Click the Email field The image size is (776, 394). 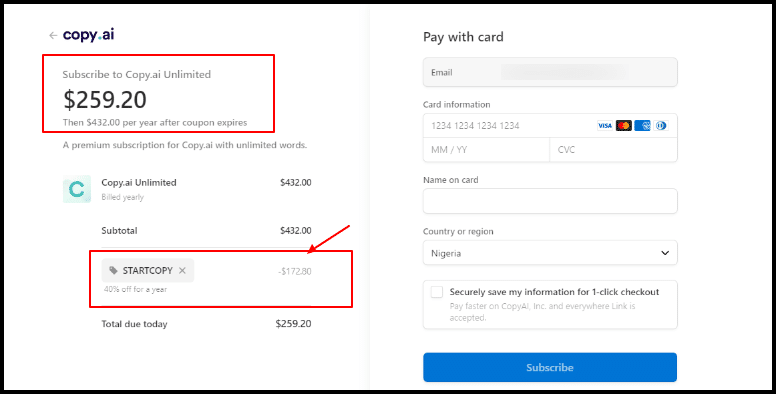click(x=550, y=72)
